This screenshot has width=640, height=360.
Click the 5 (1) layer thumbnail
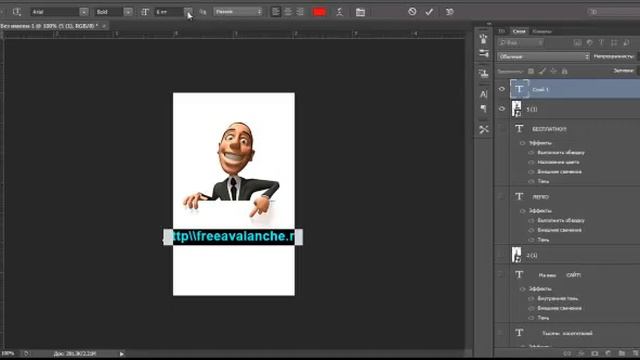click(x=516, y=109)
